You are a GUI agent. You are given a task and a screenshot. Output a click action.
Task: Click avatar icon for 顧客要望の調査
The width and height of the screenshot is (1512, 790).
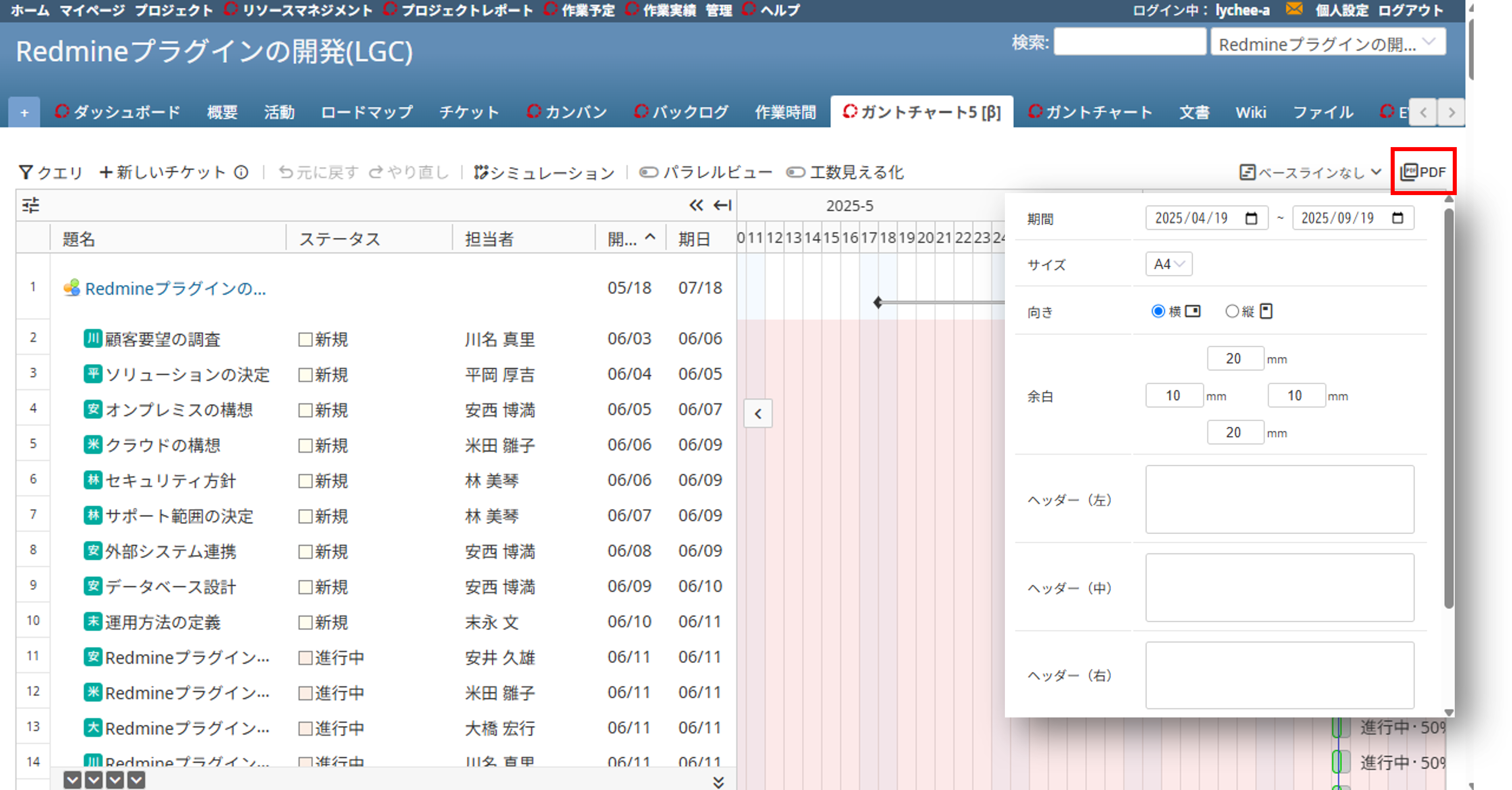coord(93,339)
